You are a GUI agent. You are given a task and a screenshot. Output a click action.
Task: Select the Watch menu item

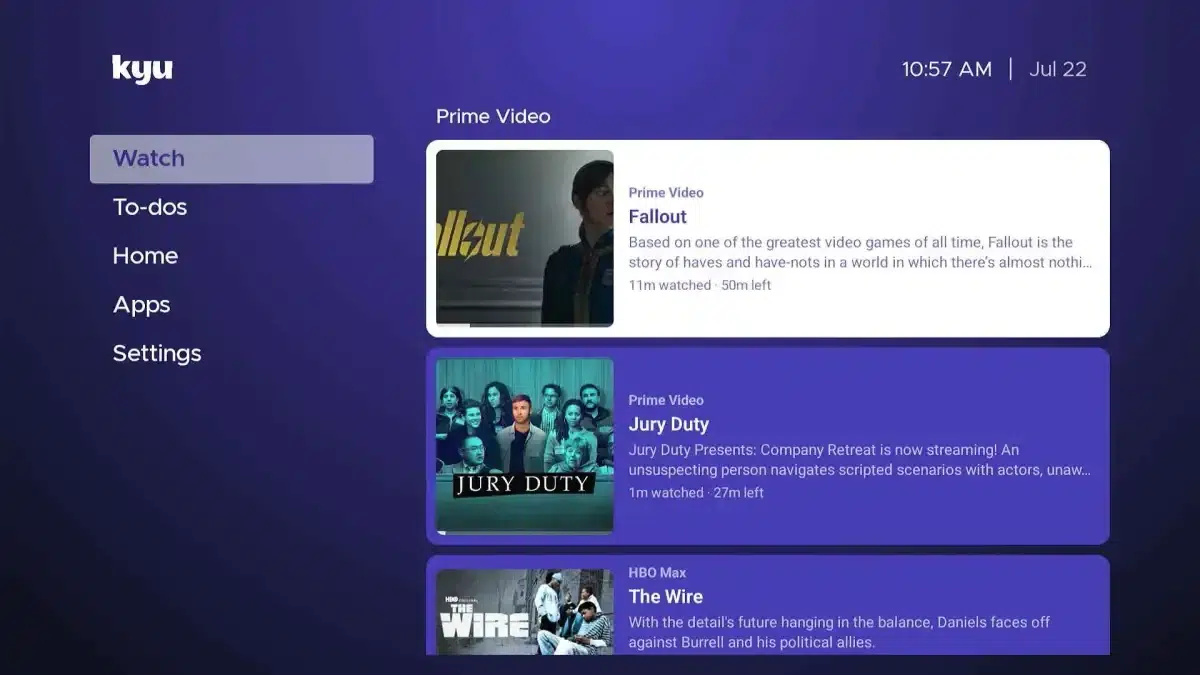pos(231,159)
